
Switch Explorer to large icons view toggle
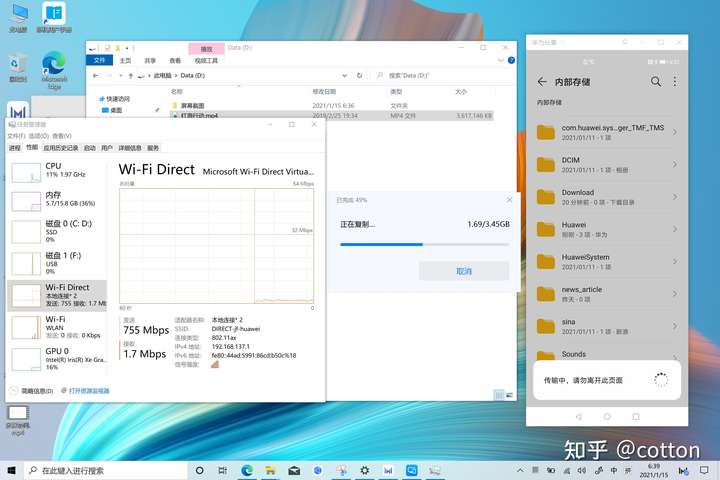tap(509, 395)
